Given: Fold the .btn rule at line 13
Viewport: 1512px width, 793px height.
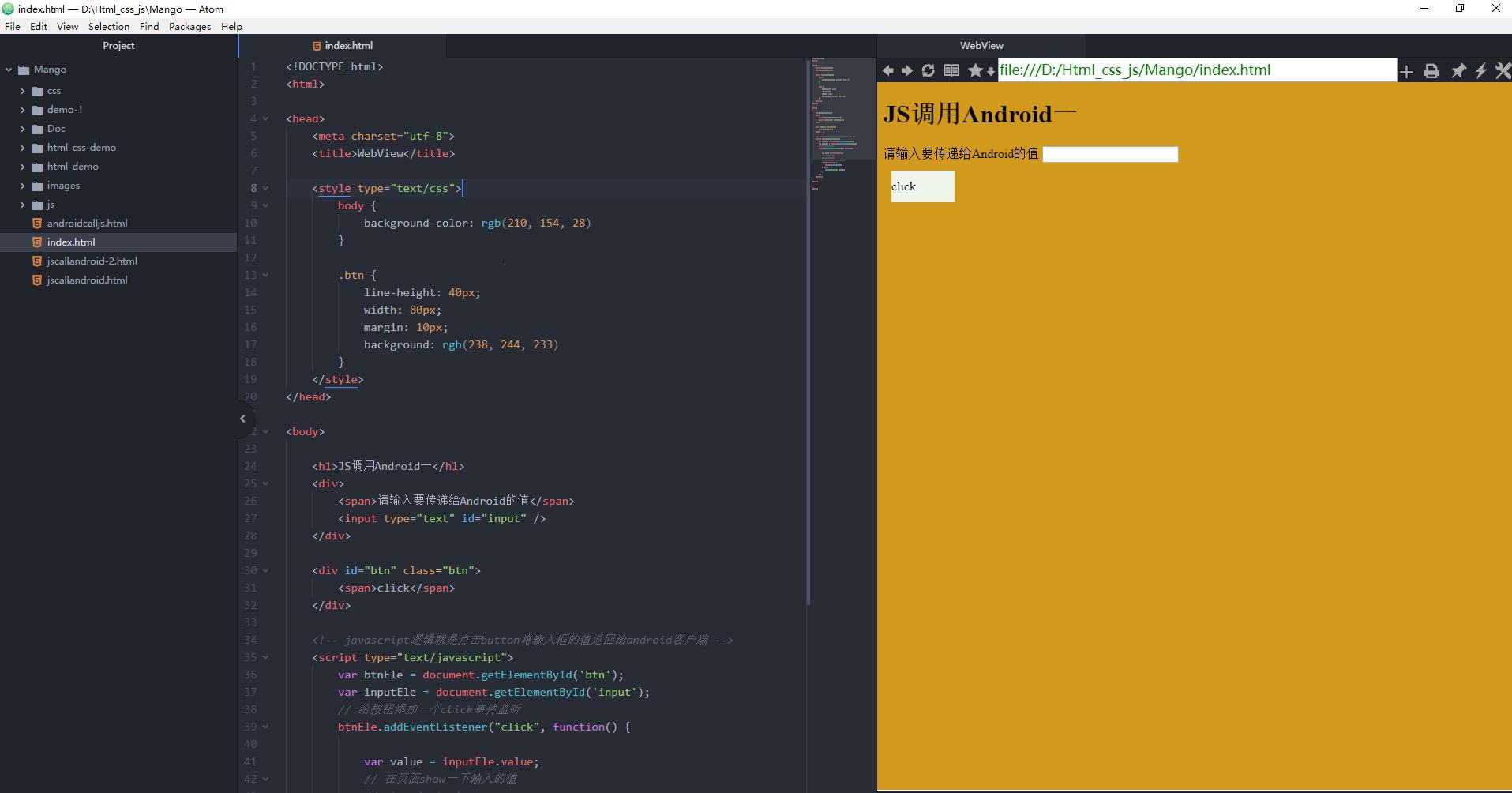Looking at the screenshot, I should [x=266, y=275].
